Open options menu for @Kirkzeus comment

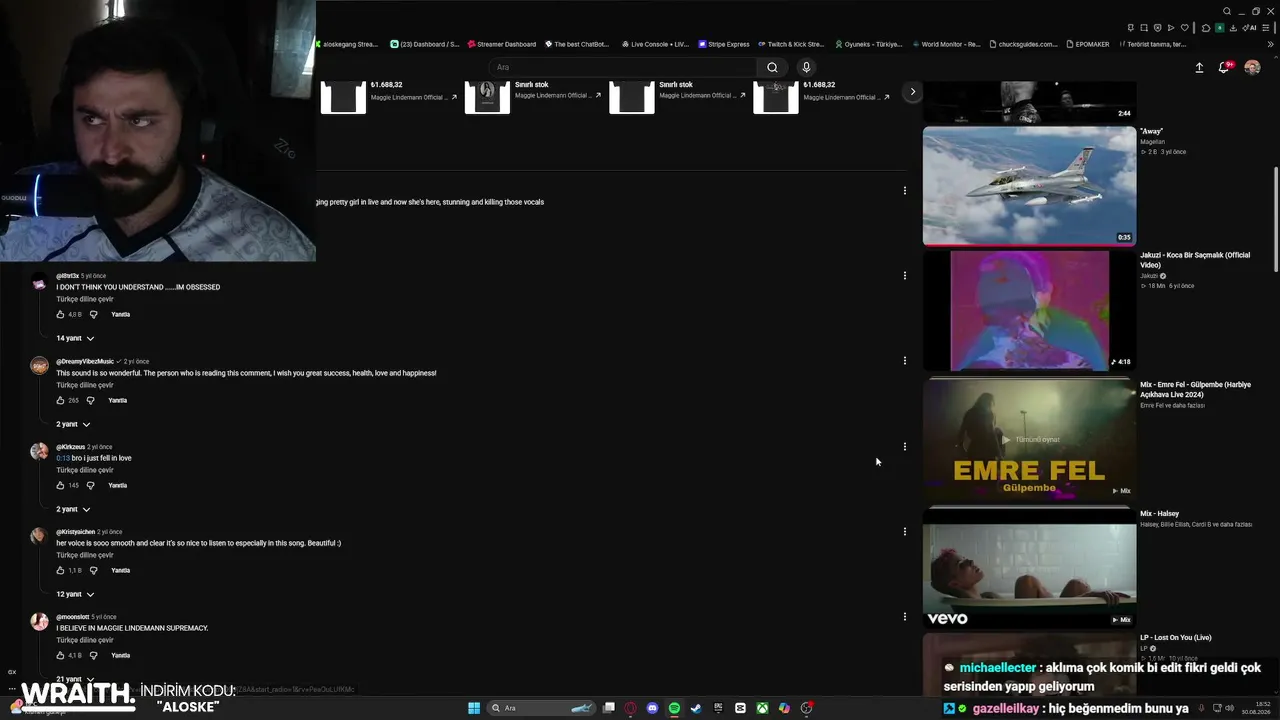[x=905, y=447]
